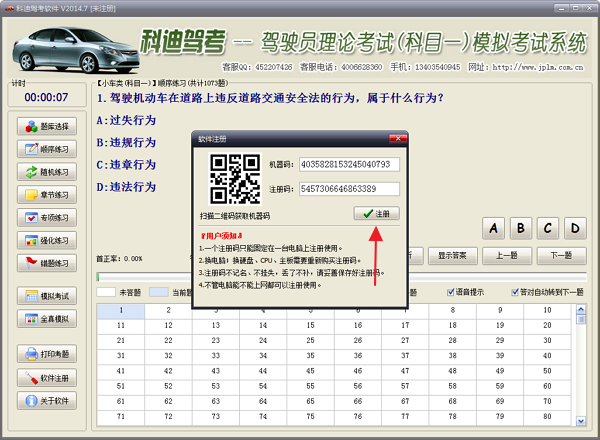This screenshot has height=440, width=600.
Task: Click the 00:00:07 timer display
Action: (x=46, y=98)
